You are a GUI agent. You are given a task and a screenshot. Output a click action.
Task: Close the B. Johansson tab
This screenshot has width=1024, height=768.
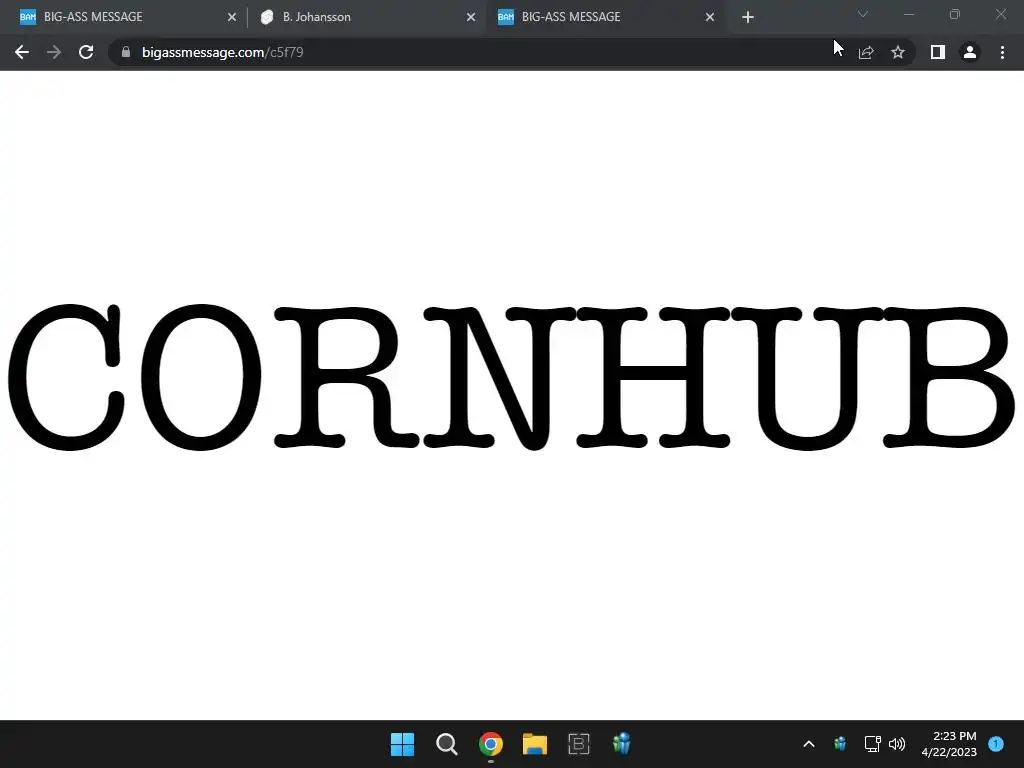pyautogui.click(x=471, y=18)
